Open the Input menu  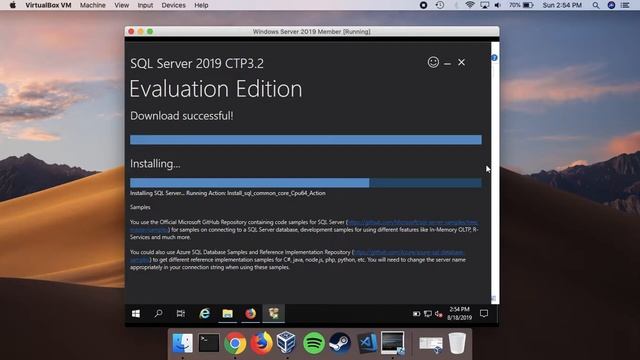[145, 5]
